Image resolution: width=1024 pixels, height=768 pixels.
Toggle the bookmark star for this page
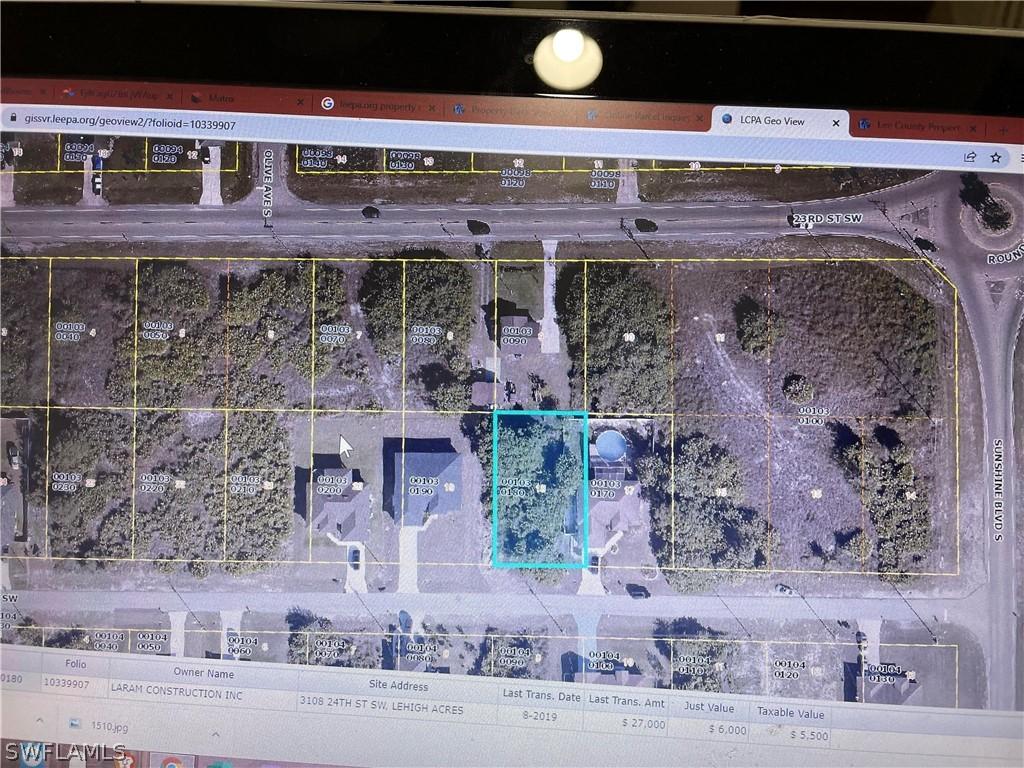pyautogui.click(x=995, y=157)
